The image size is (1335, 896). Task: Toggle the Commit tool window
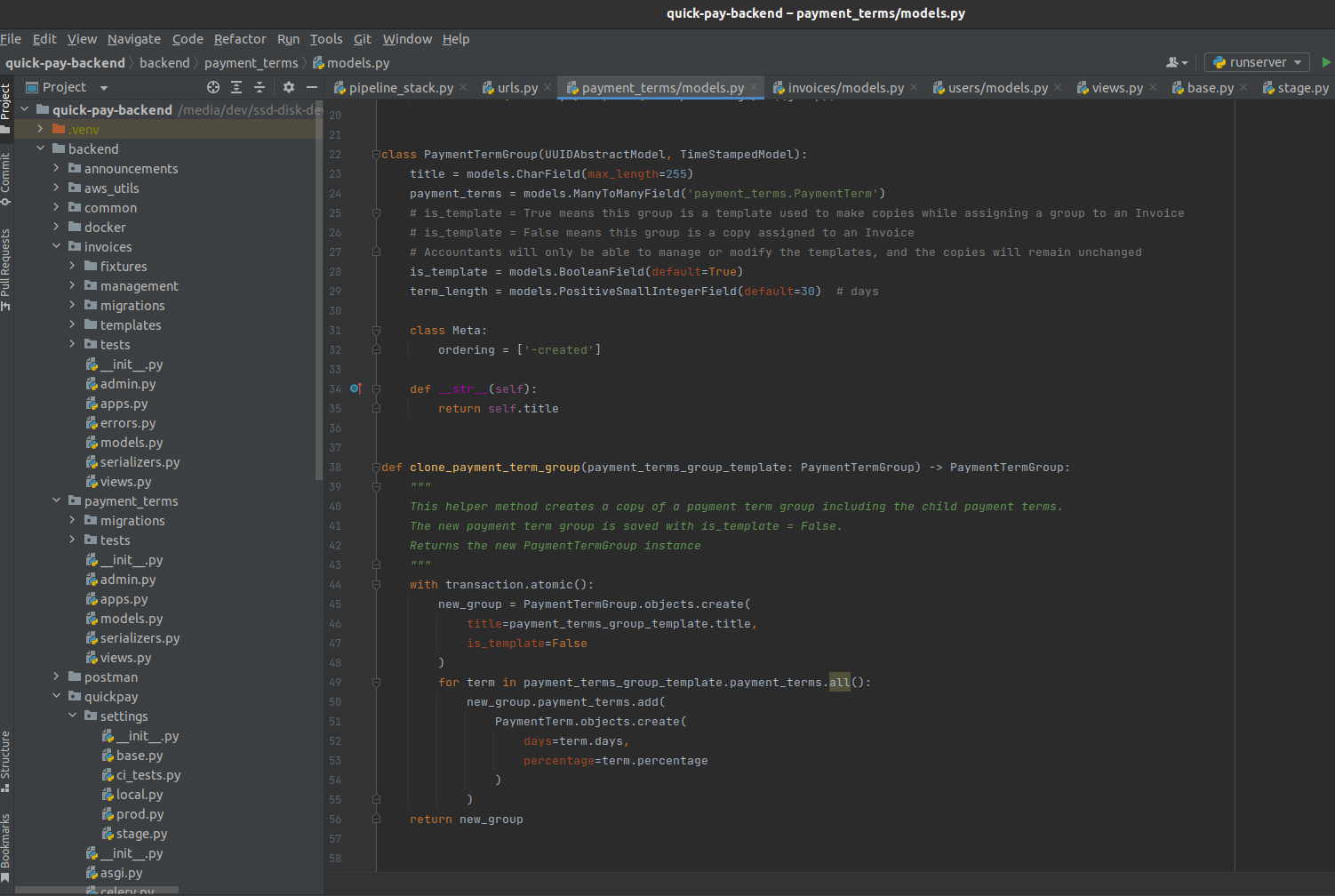[6, 178]
